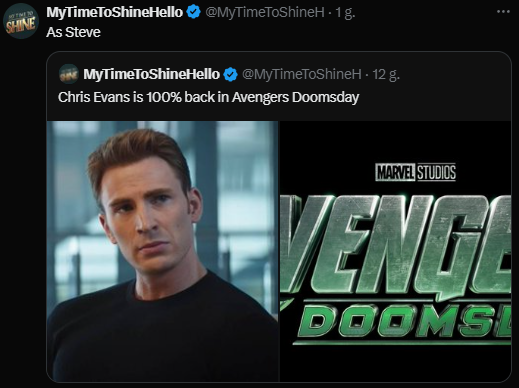Click the large Avengers metallic lettering
The image size is (519, 388).
tap(395, 244)
